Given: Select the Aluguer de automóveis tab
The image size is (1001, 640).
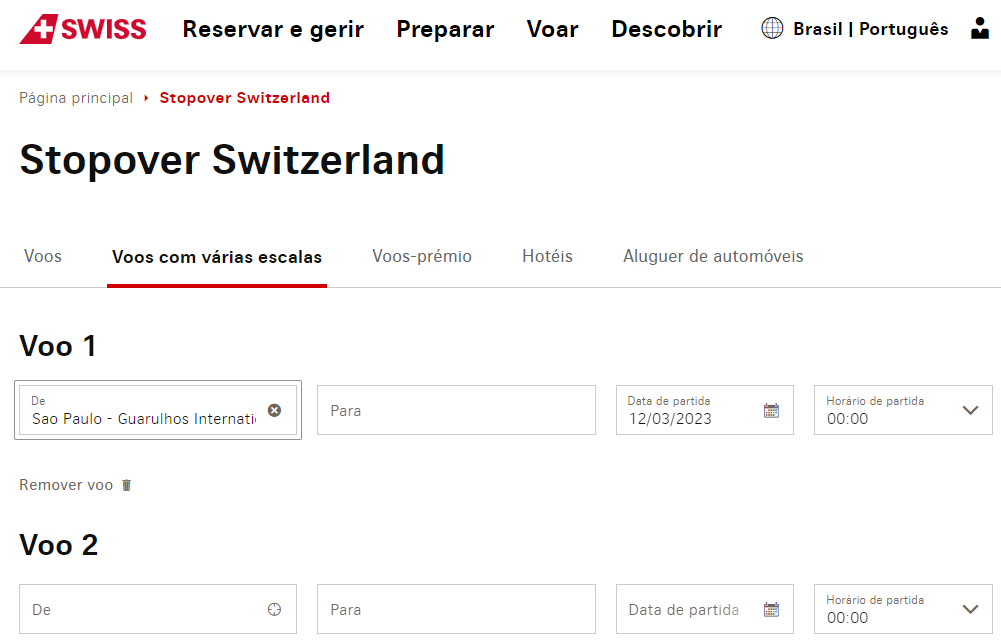Looking at the screenshot, I should (713, 256).
